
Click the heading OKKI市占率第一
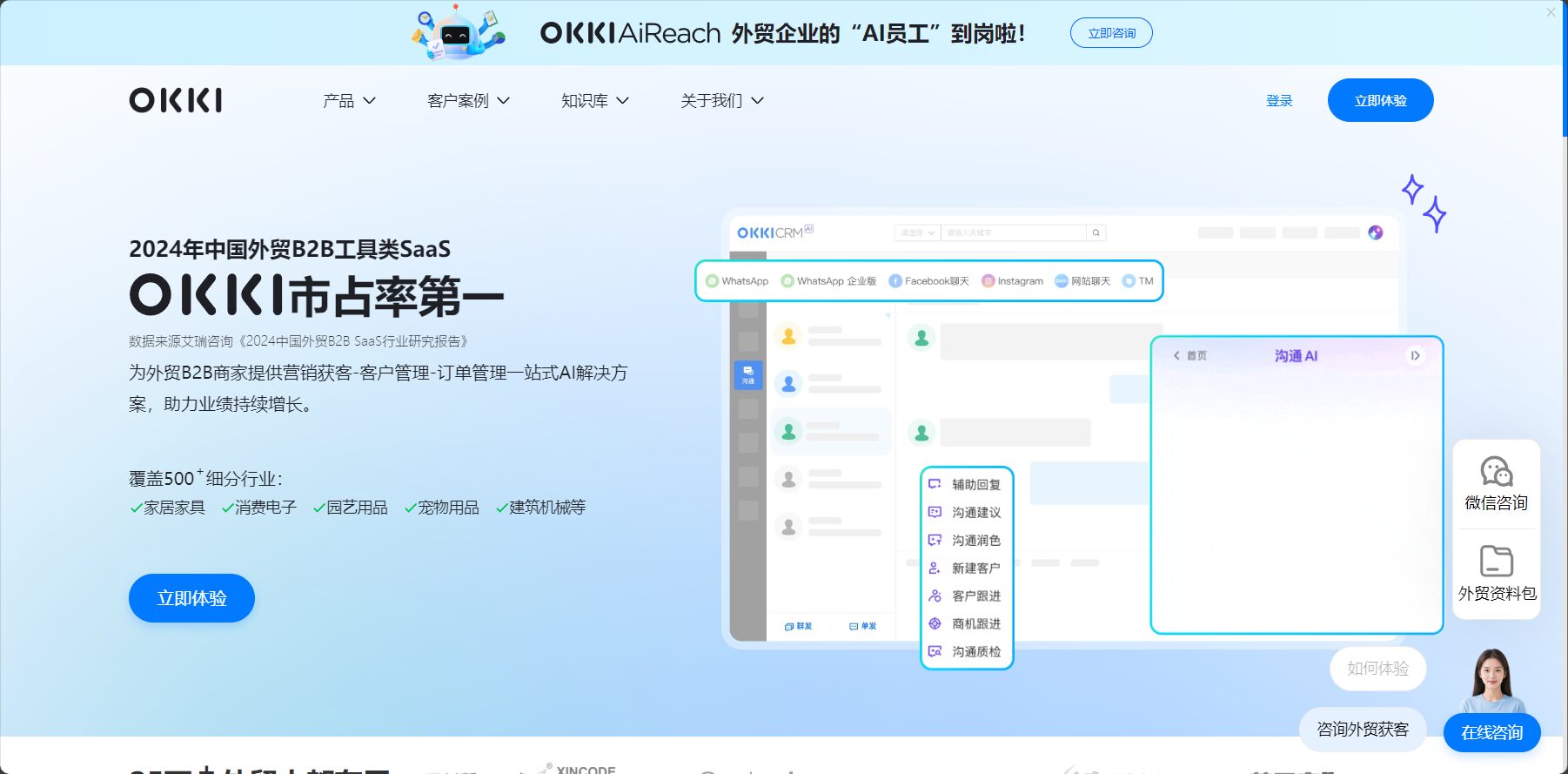click(317, 296)
